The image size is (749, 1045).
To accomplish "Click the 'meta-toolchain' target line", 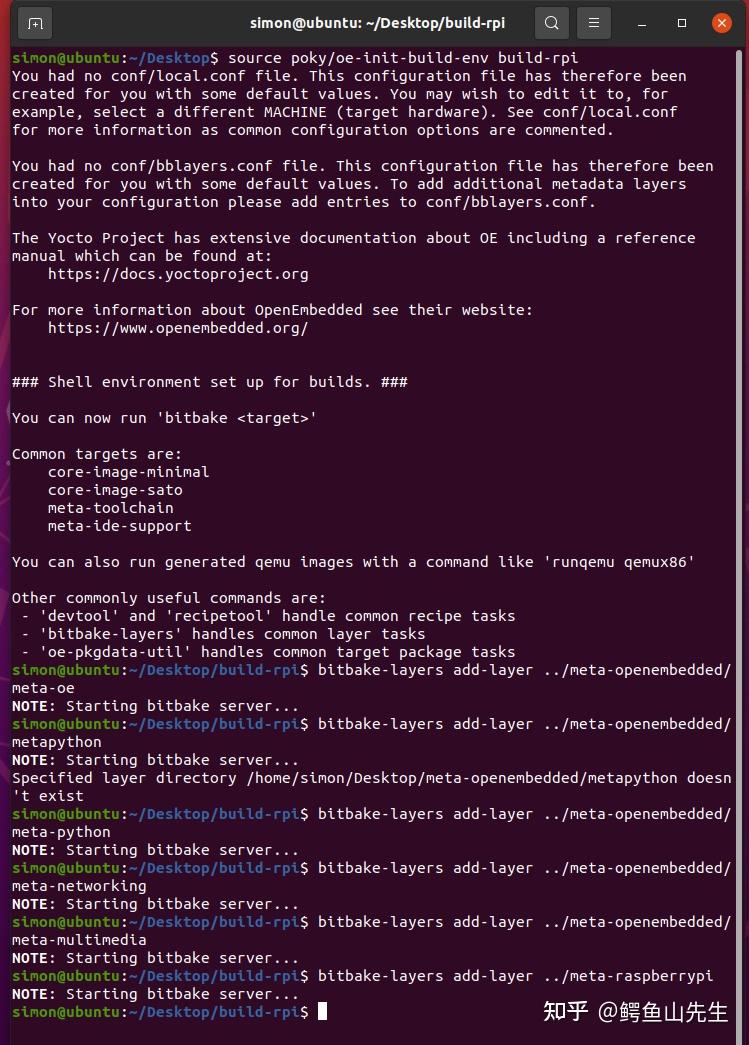I will coord(110,508).
